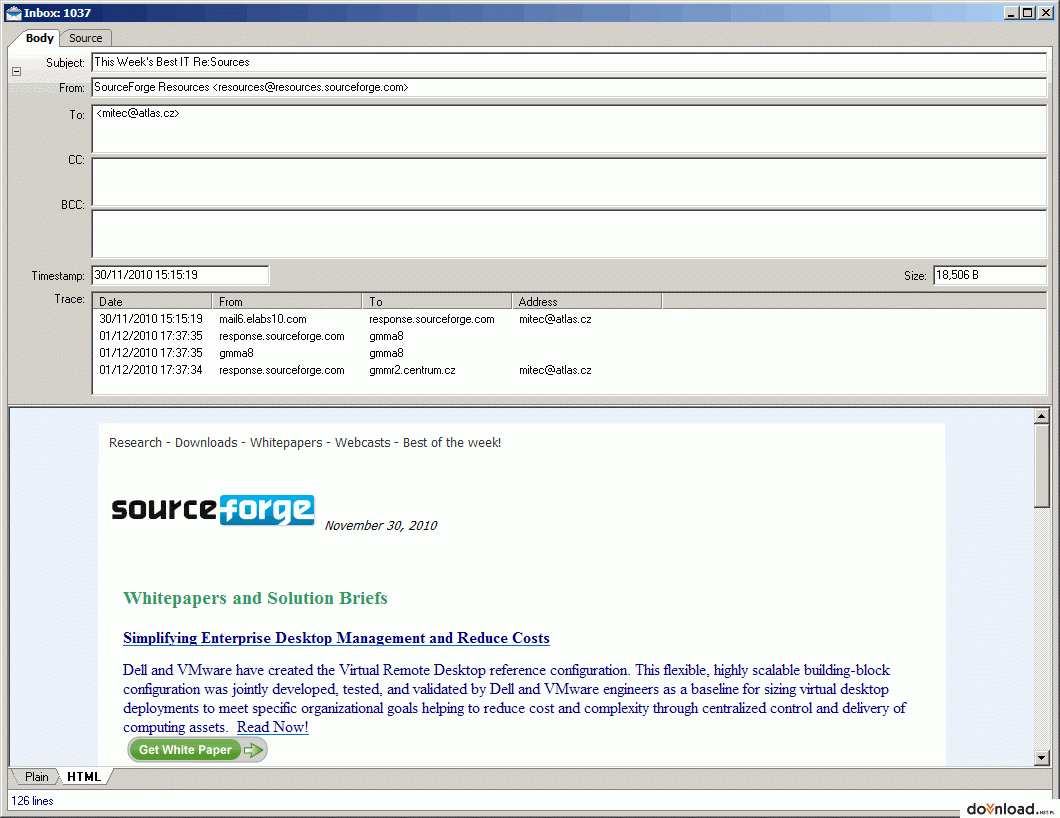Image resolution: width=1060 pixels, height=818 pixels.
Task: Click gmmr2.centrum.cz in trace list
Action: [x=412, y=370]
